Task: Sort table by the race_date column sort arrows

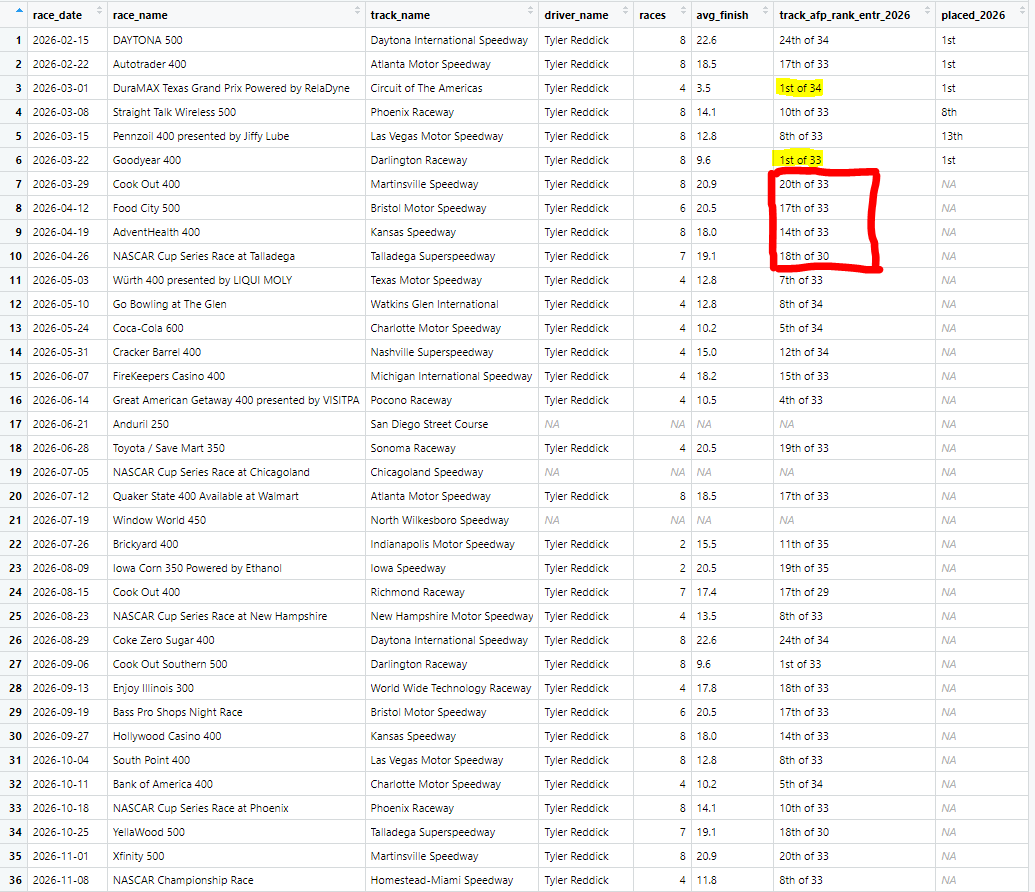Action: 100,11
